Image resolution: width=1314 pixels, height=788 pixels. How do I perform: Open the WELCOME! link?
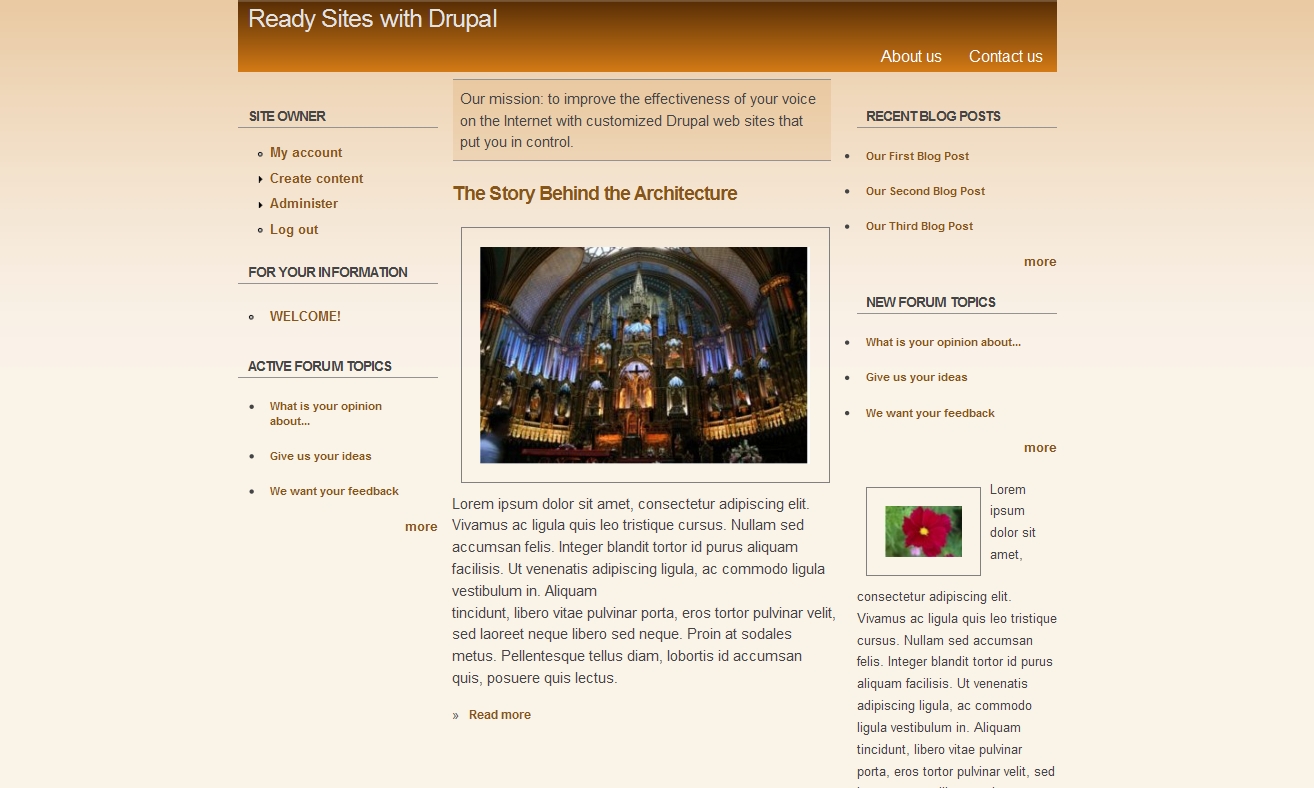point(305,317)
